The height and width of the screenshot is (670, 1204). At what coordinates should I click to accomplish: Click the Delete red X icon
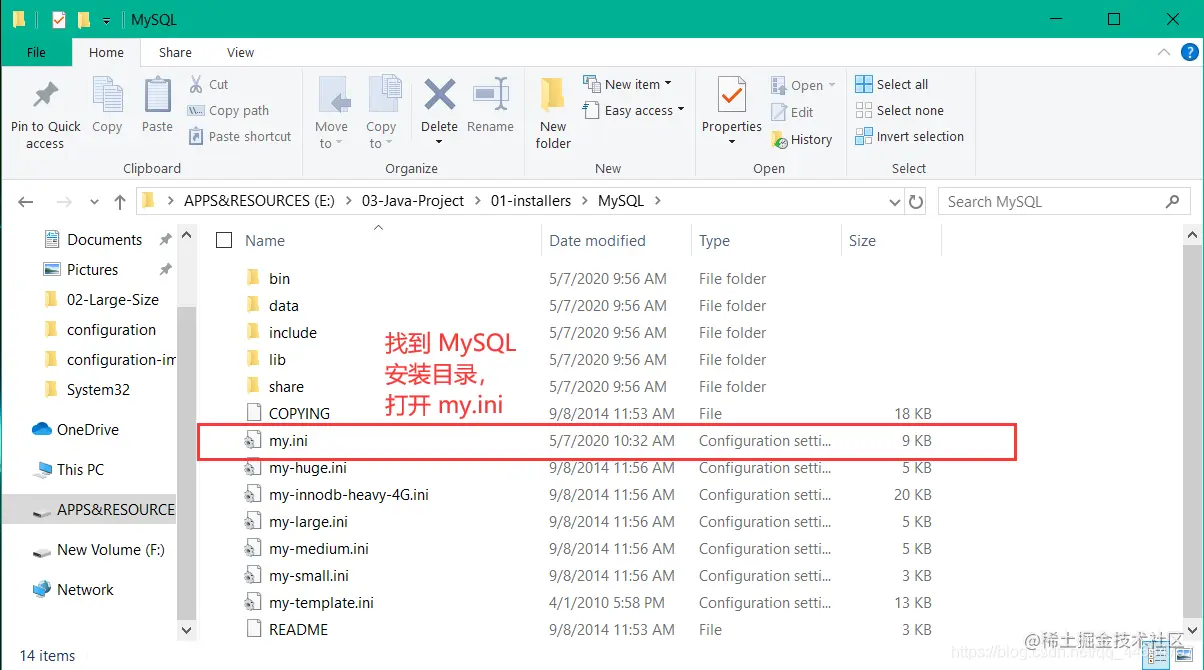[439, 95]
